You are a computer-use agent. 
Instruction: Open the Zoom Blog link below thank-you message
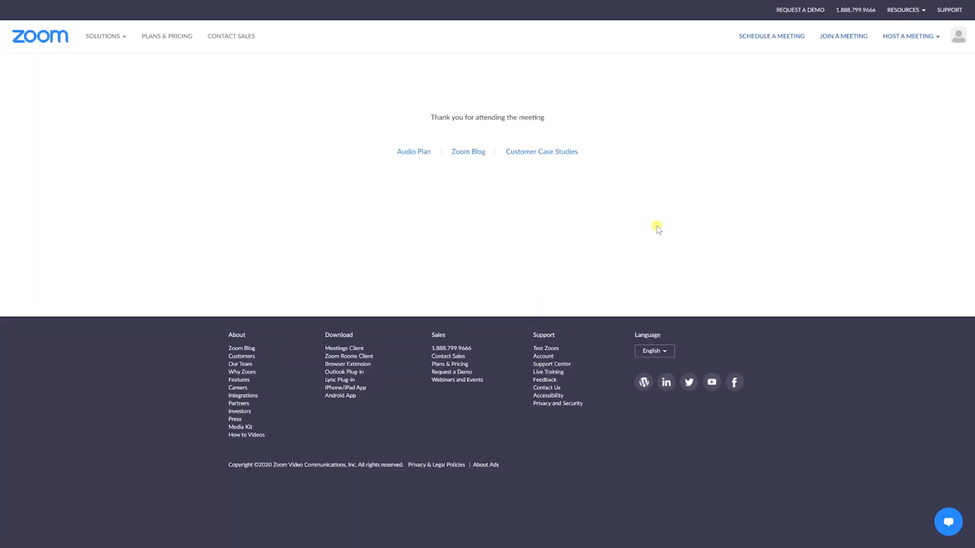pos(468,151)
